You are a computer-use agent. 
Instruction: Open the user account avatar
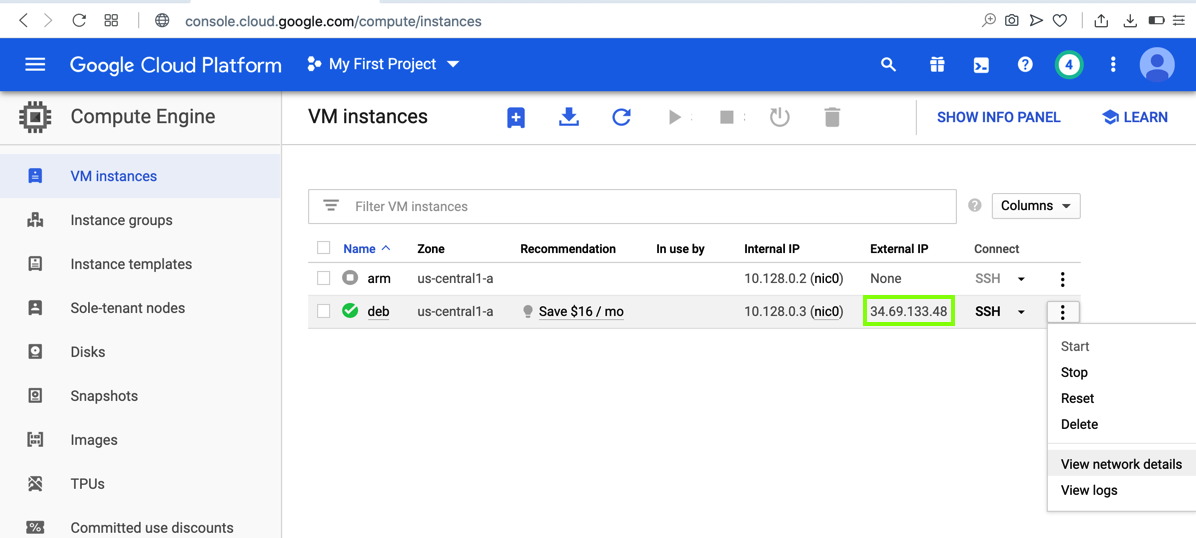pos(1157,65)
